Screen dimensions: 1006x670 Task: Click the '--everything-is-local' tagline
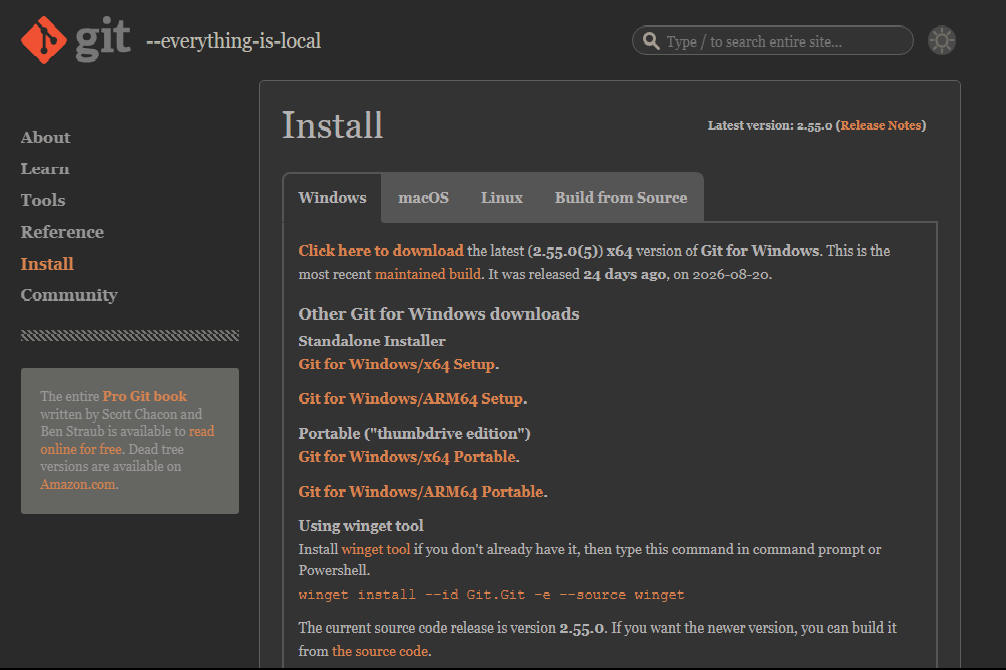[x=234, y=41]
